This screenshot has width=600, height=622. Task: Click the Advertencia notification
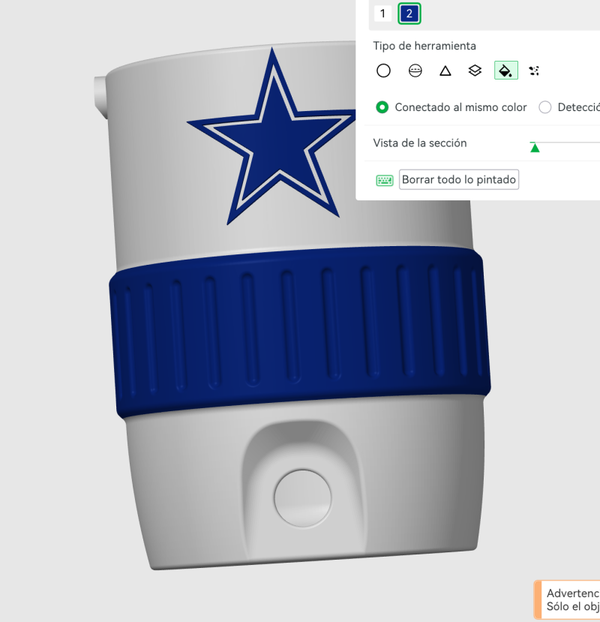pos(567,600)
